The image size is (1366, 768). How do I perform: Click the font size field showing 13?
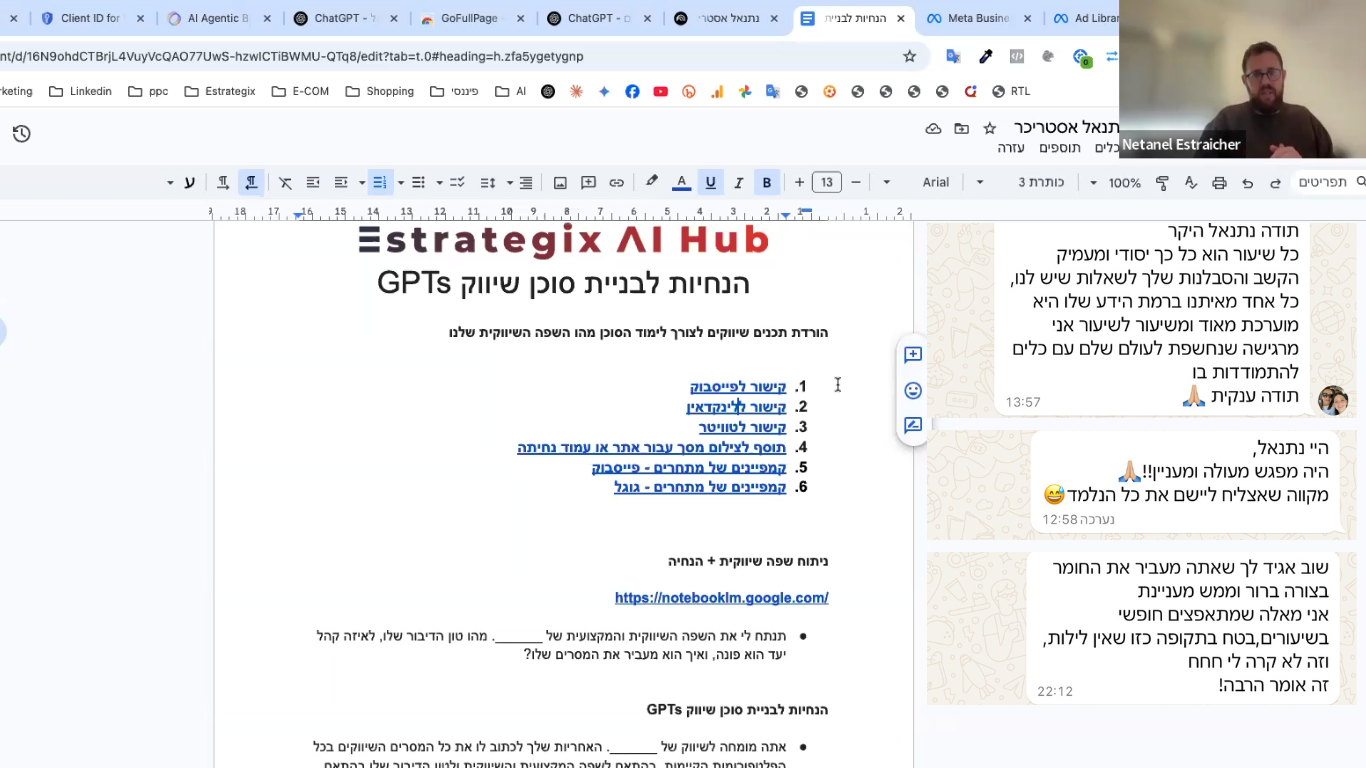[827, 182]
